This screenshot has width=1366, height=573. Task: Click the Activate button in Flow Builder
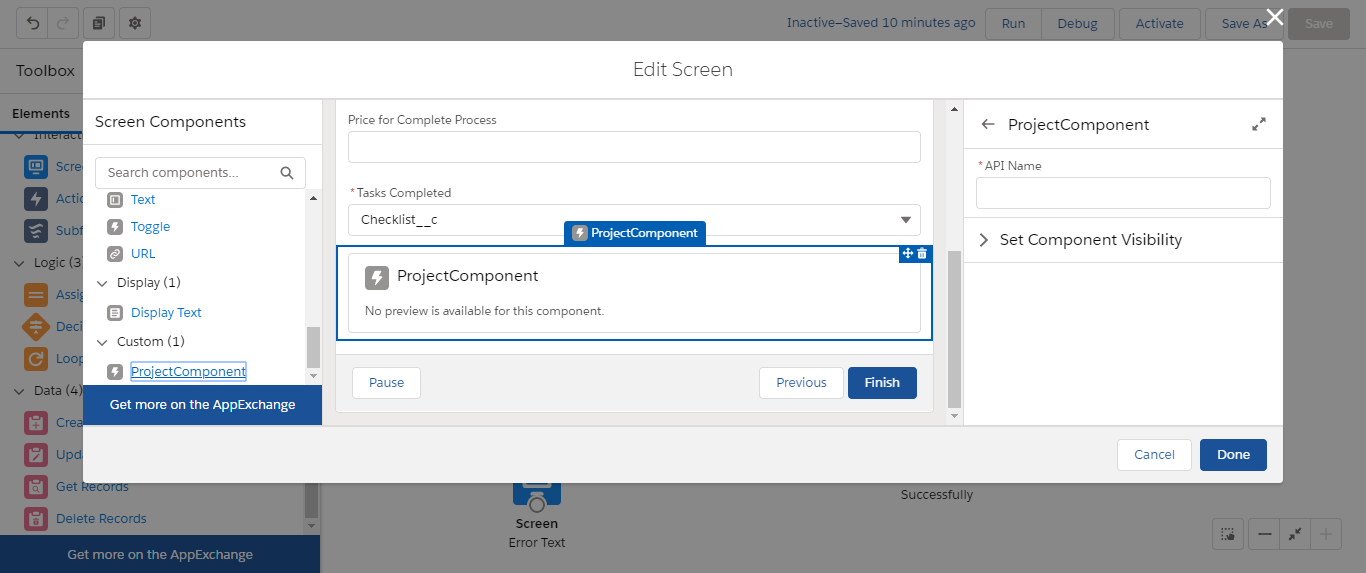click(1159, 23)
